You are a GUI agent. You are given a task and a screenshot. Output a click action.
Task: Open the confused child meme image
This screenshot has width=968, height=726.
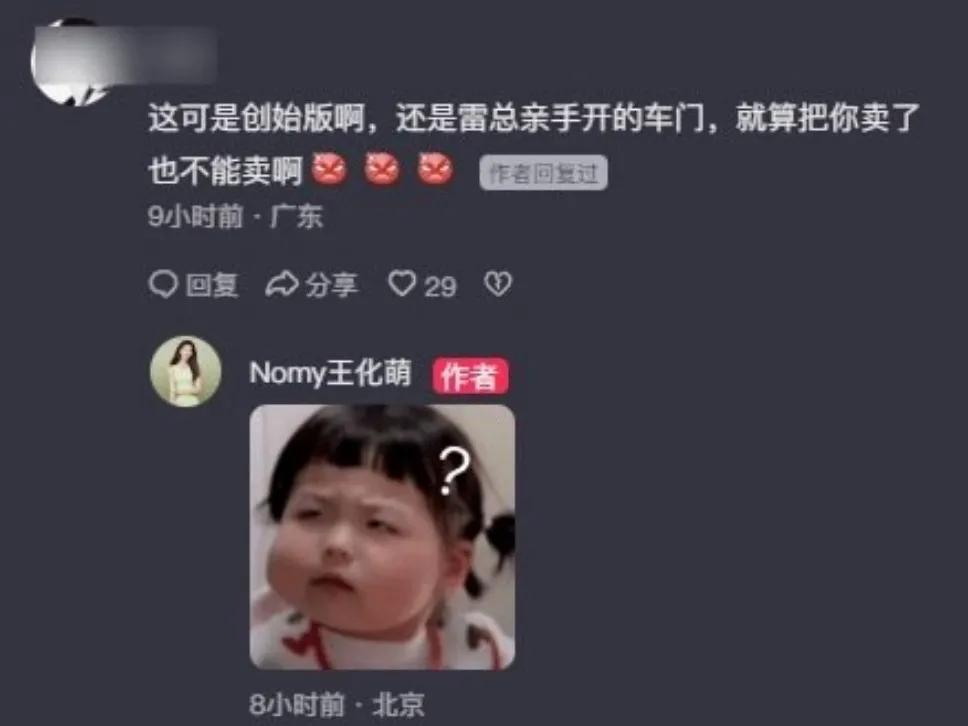382,537
